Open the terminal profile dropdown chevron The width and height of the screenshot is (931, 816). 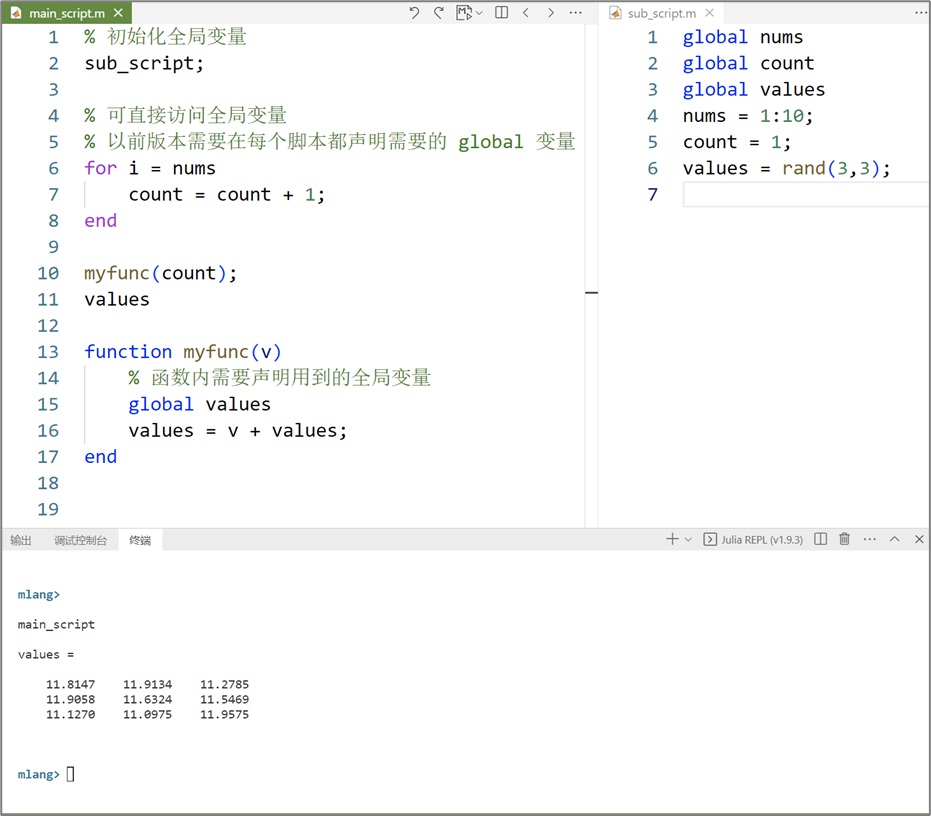click(x=688, y=538)
